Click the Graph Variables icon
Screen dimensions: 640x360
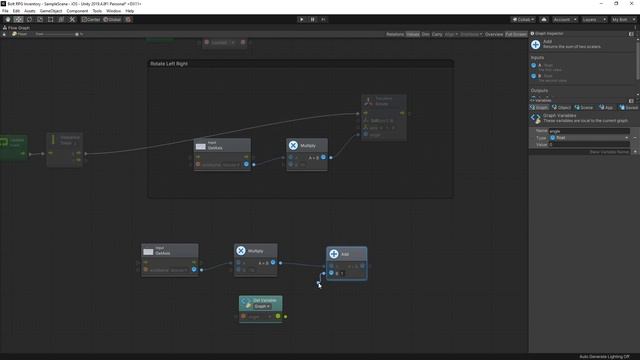click(535, 118)
